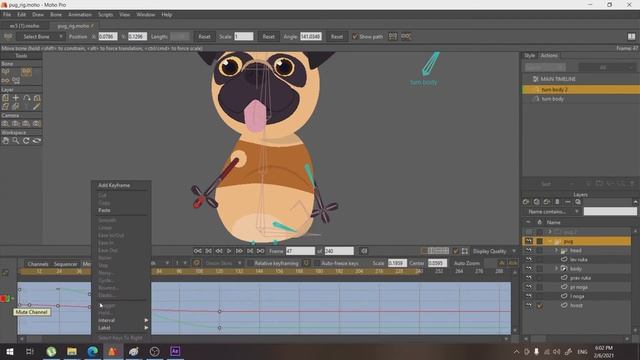The image size is (640, 360).
Task: Open the Label submenu in the context menu
Action: [122, 328]
